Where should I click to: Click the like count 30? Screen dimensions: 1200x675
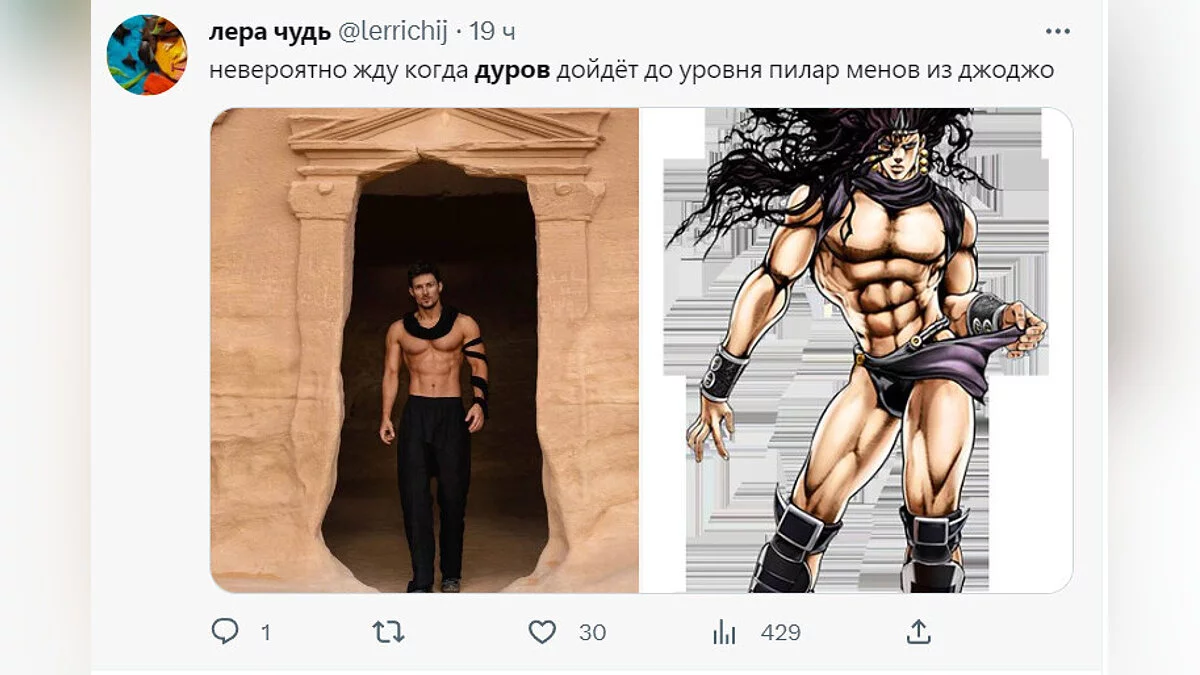tap(592, 632)
